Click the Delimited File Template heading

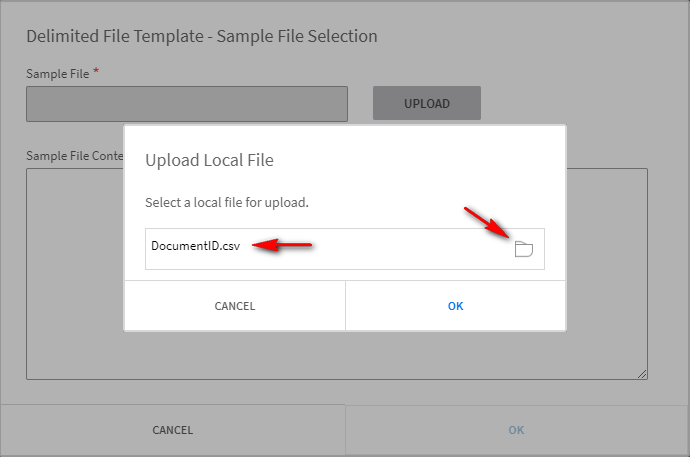coord(202,36)
